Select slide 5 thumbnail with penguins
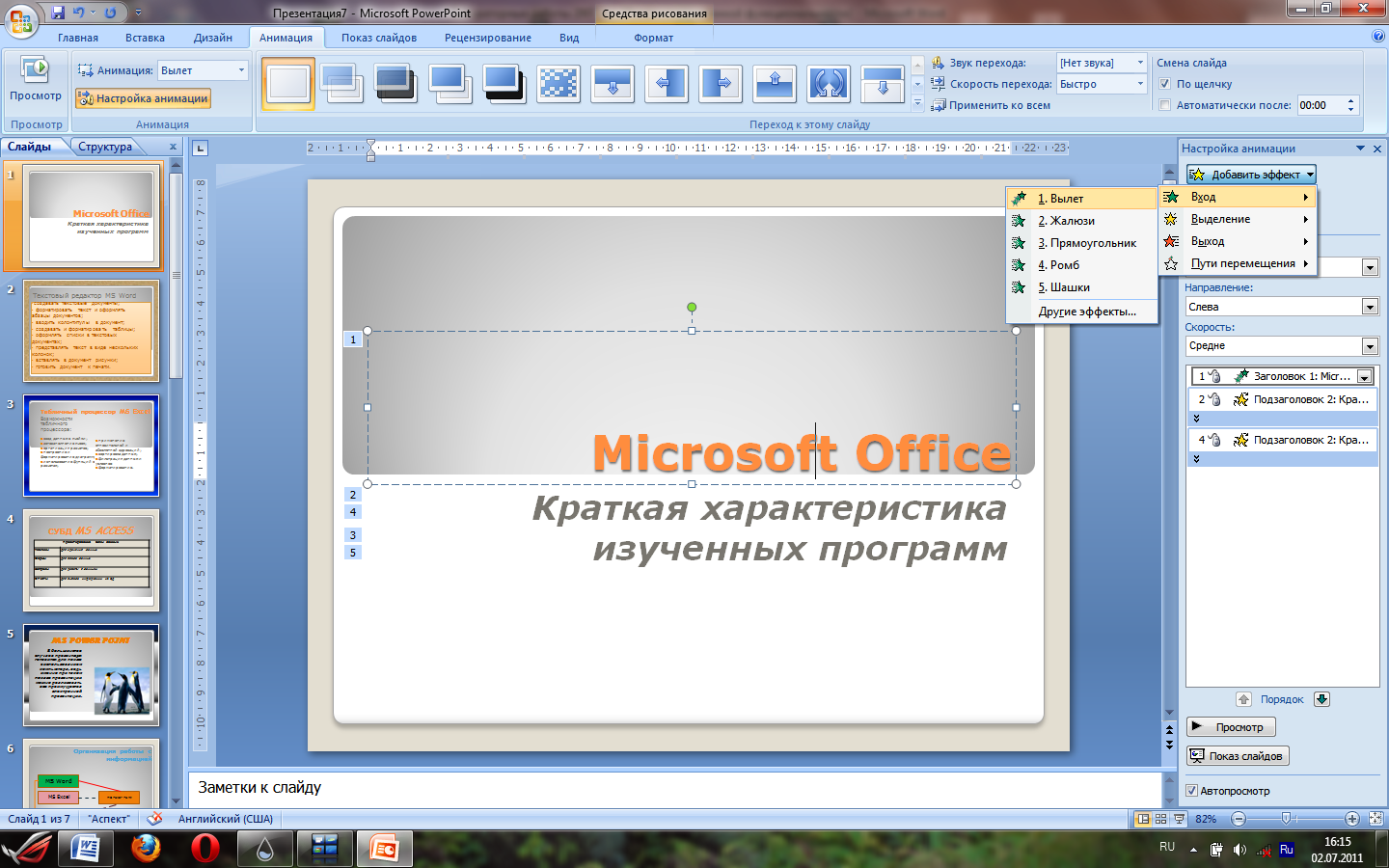Viewport: 1389px width, 868px height. (92, 675)
